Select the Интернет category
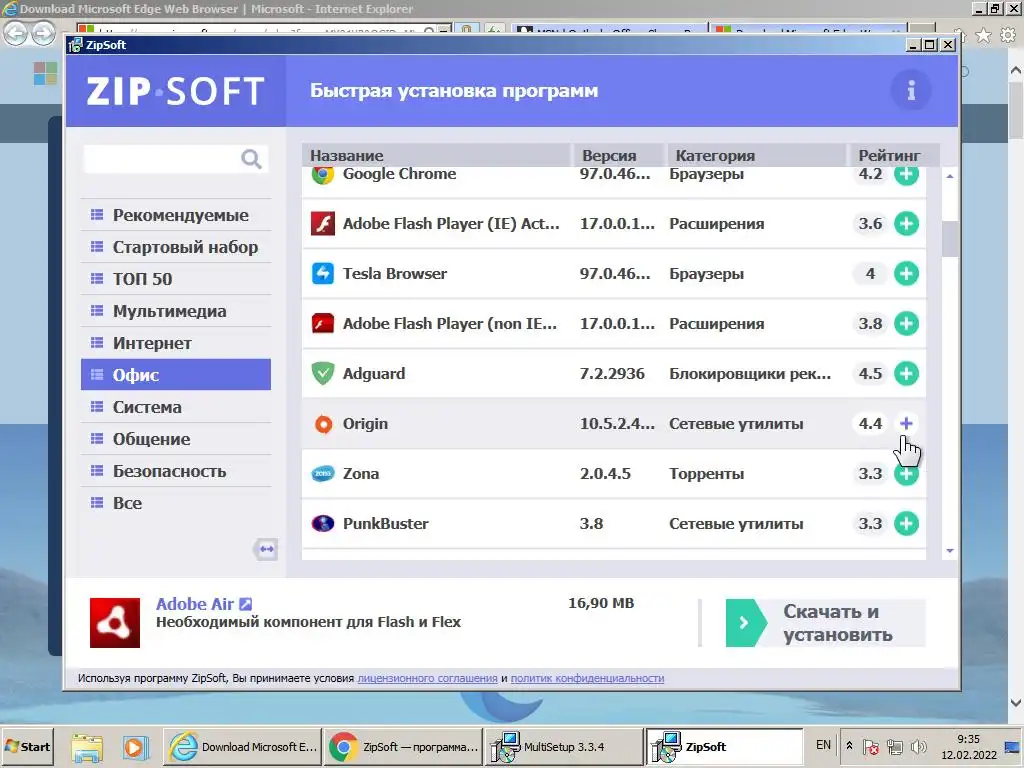The height and width of the screenshot is (768, 1024). click(176, 343)
